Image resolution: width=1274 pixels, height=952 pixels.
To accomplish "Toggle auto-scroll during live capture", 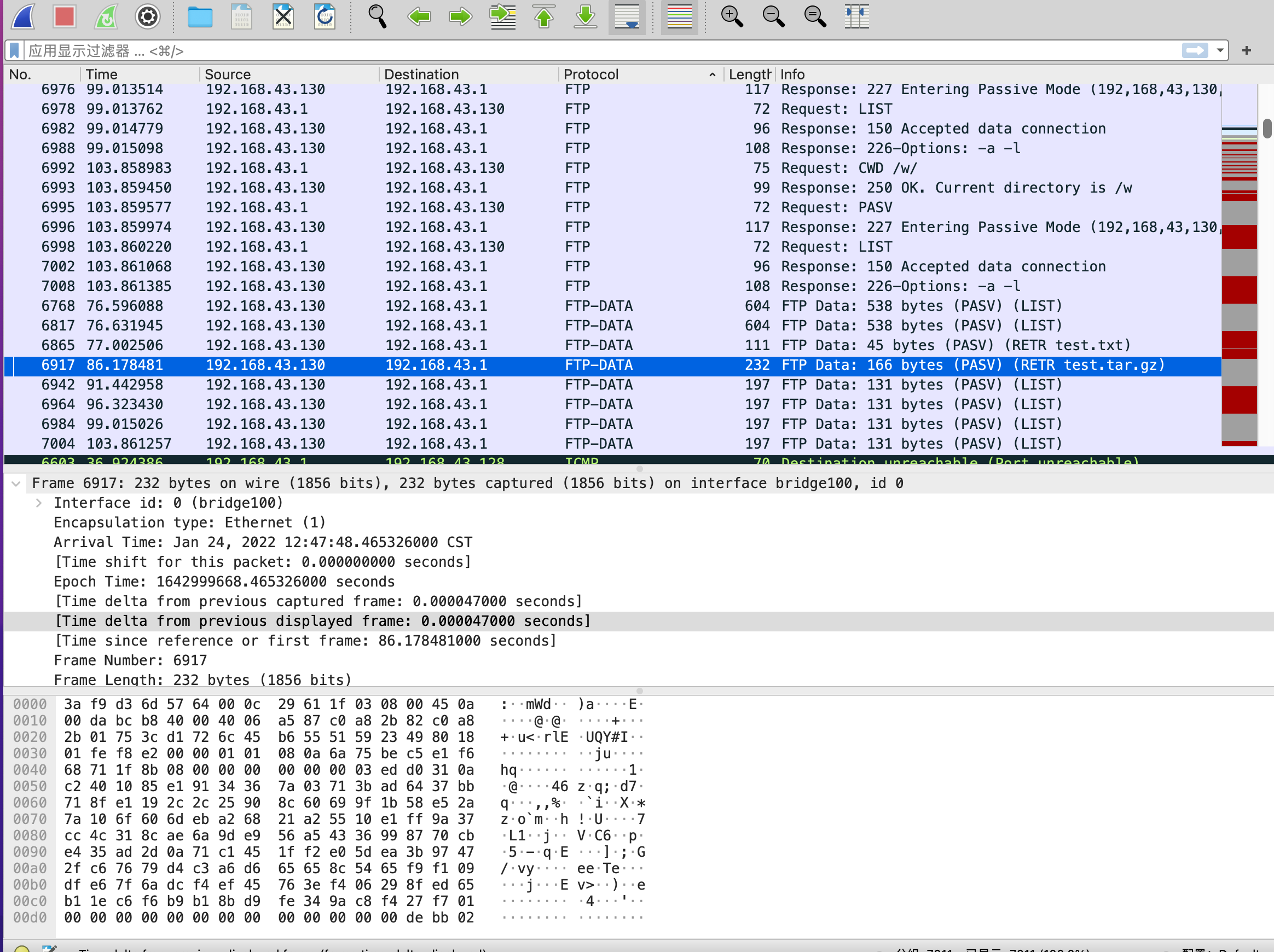I will click(x=627, y=16).
